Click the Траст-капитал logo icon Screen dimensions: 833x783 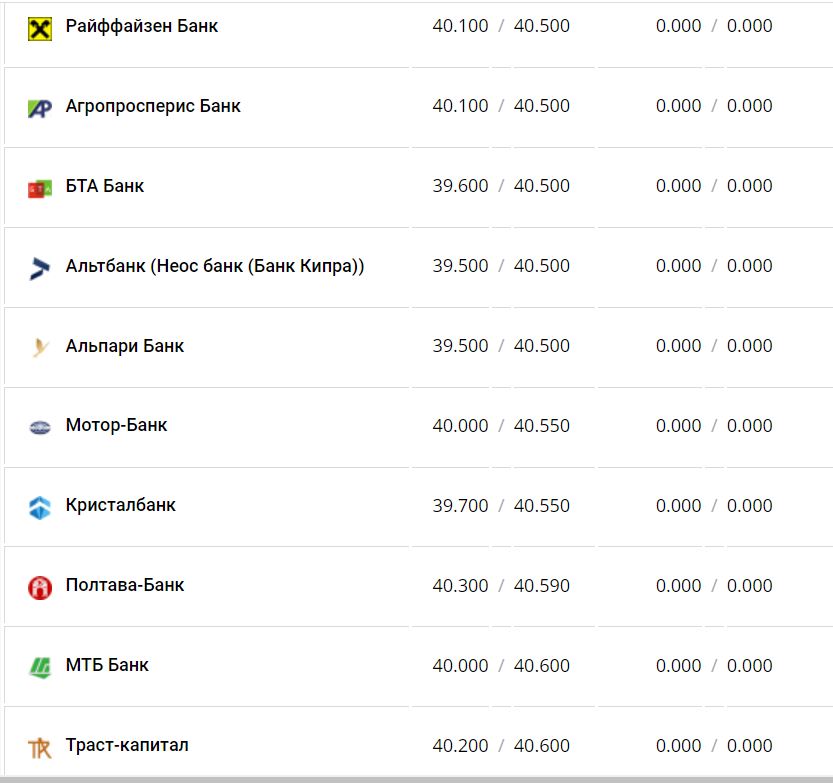click(x=39, y=748)
